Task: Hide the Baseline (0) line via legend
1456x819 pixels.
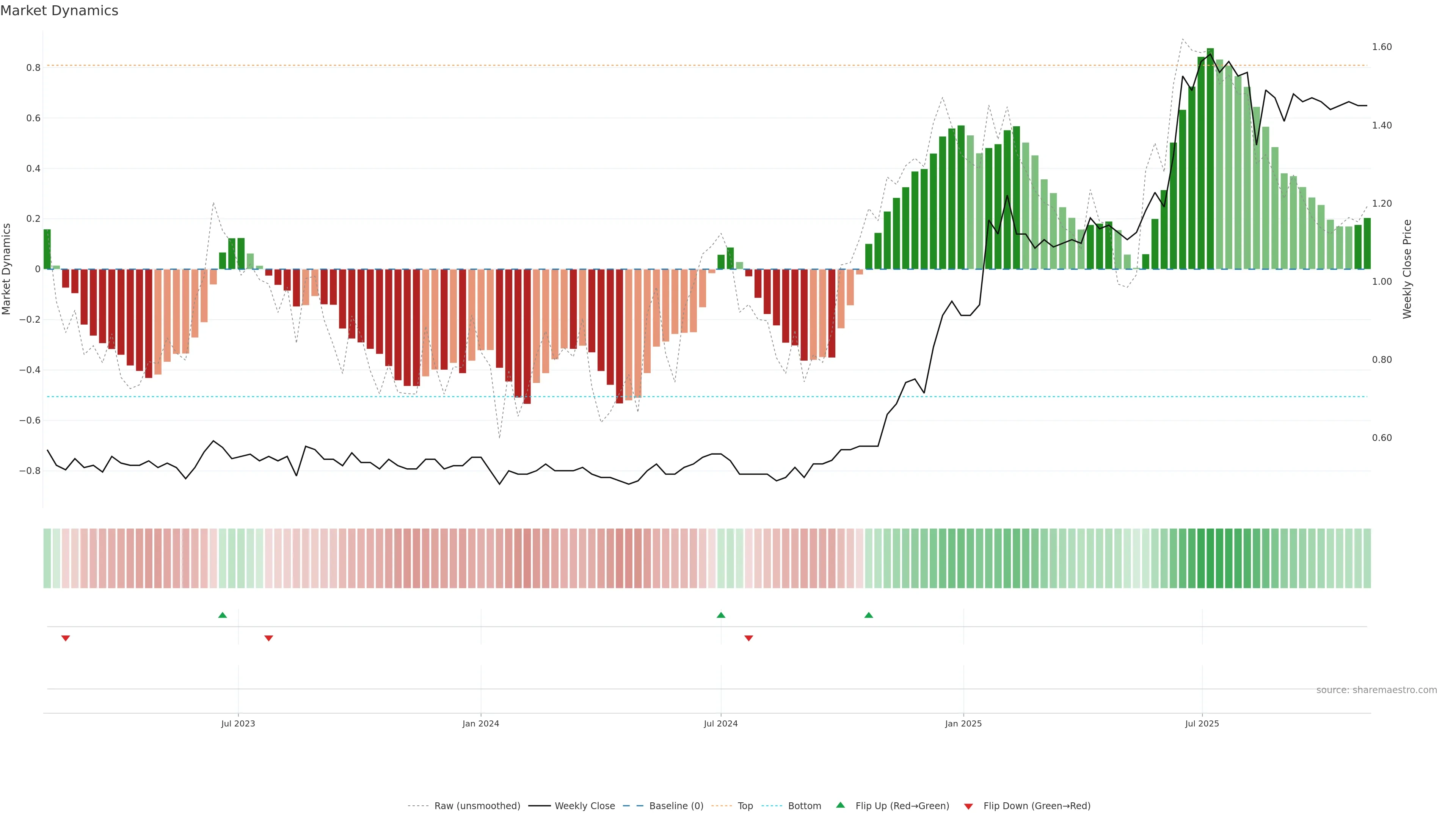Action: click(676, 806)
